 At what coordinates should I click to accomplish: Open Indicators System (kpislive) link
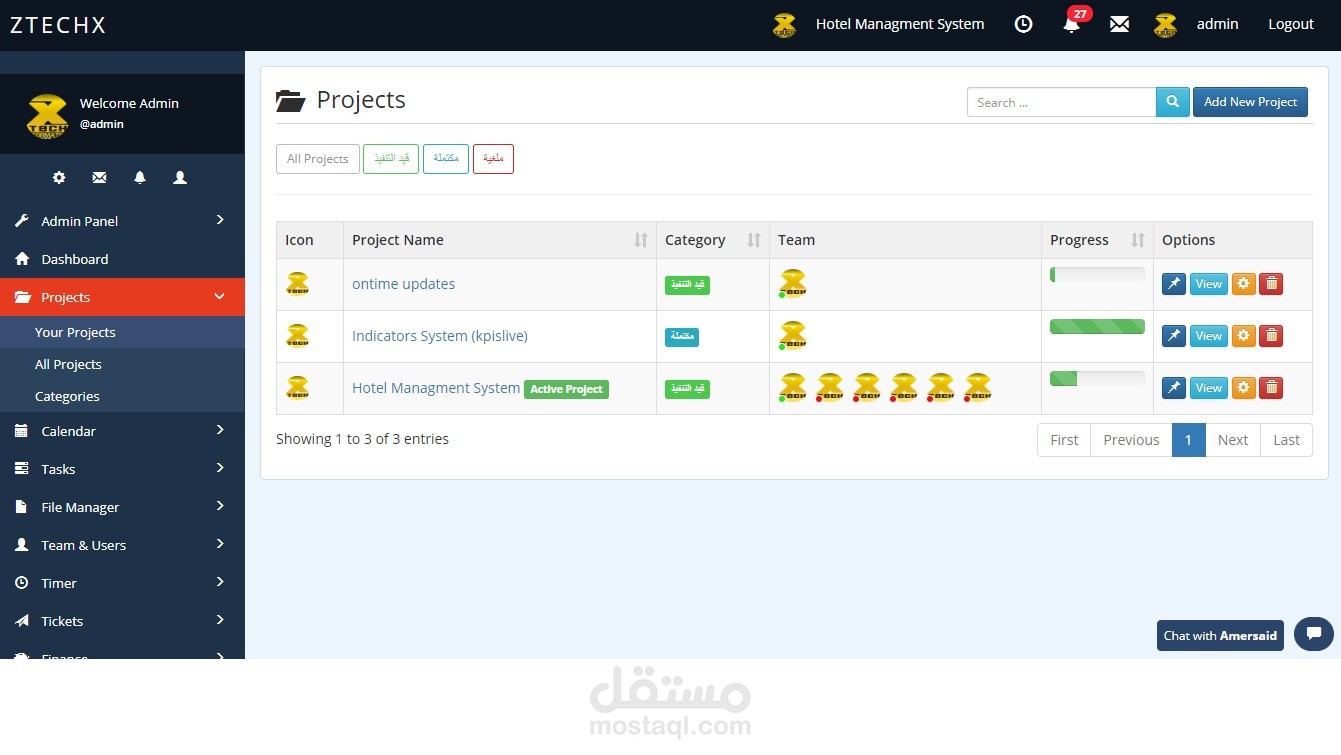click(x=440, y=336)
